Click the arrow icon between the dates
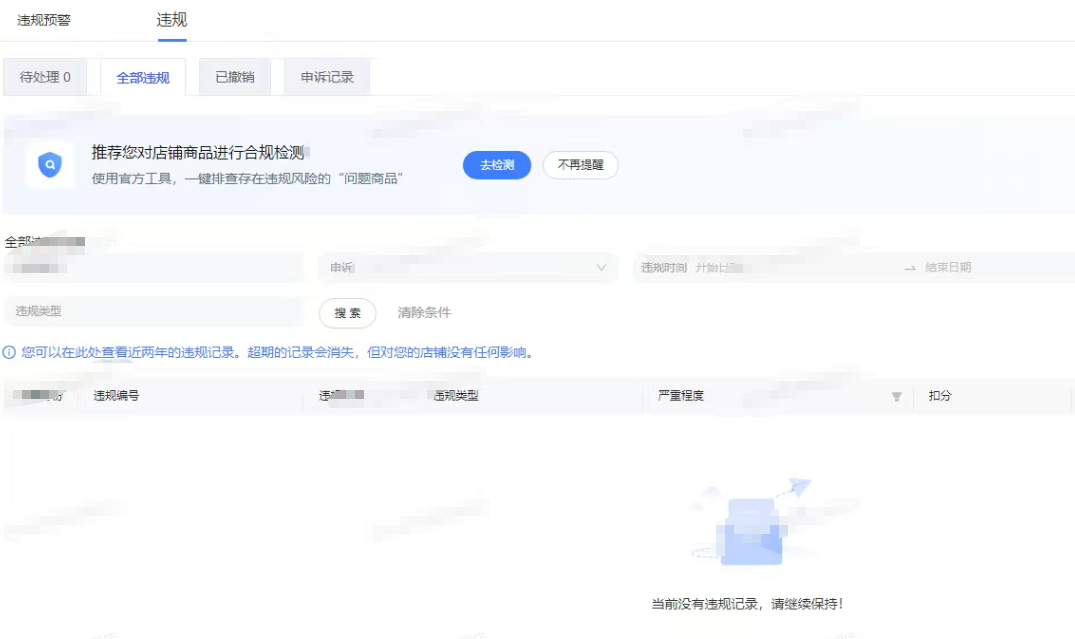Image resolution: width=1075 pixels, height=639 pixels. 909,268
